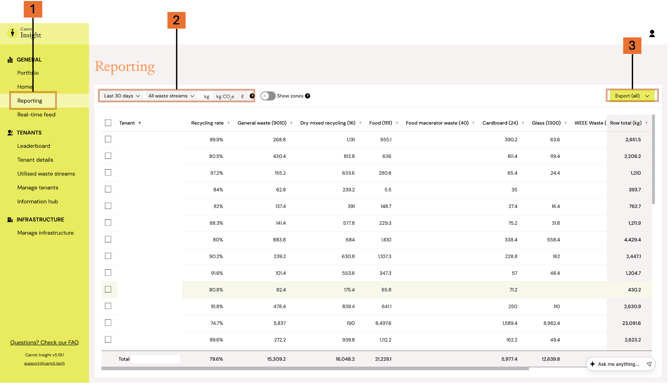This screenshot has width=670, height=386.
Task: Check the box for the 74.7% row
Action: point(108,322)
